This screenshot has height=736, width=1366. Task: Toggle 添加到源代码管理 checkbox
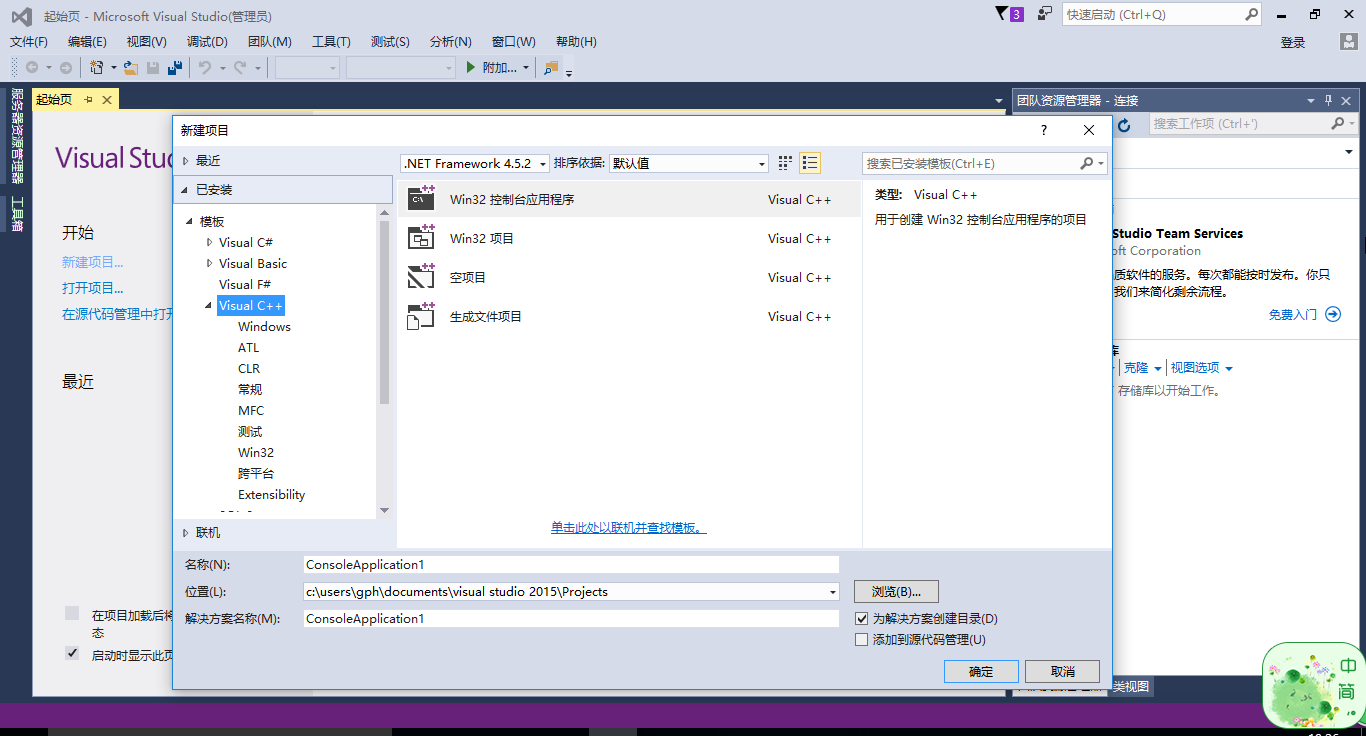pyautogui.click(x=862, y=640)
